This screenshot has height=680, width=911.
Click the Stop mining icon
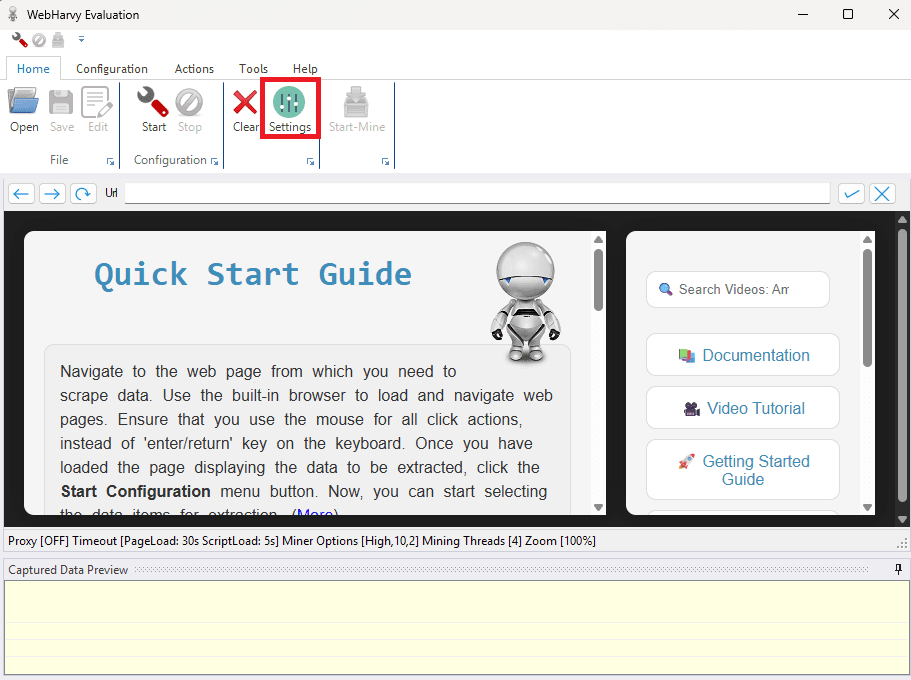pos(189,108)
